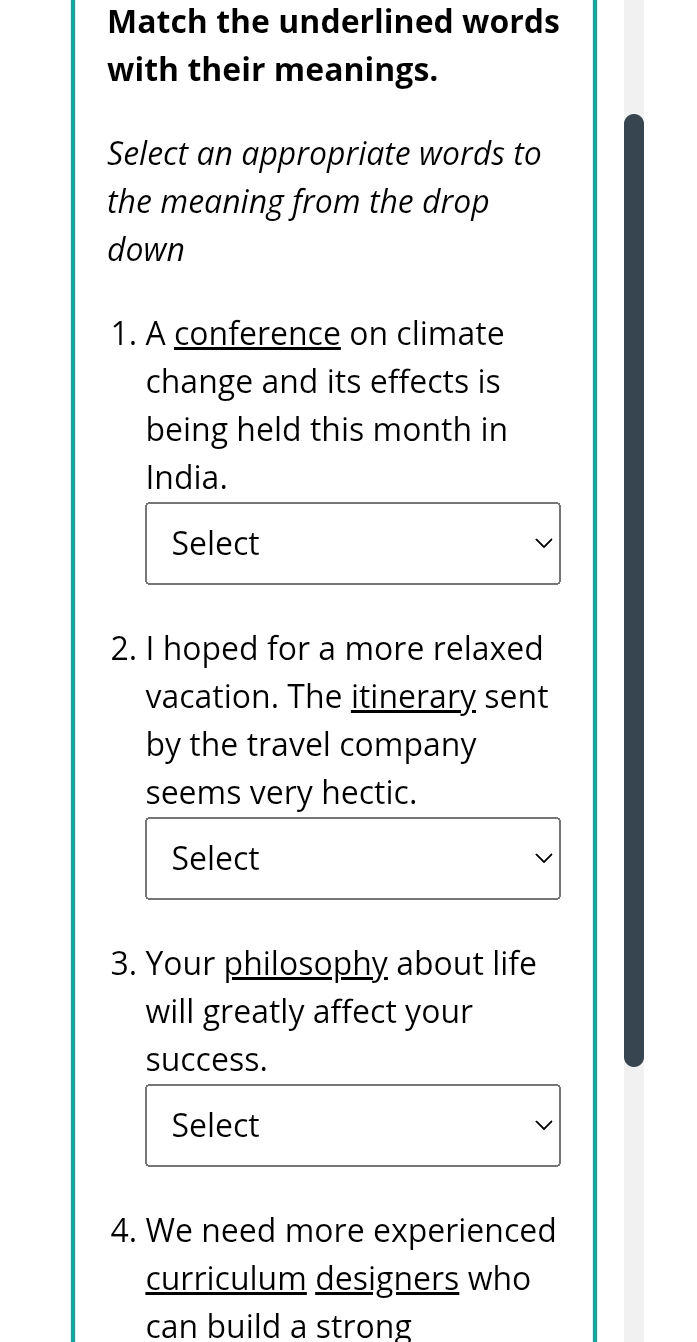This screenshot has height=1342, width=697.
Task: Click the instructions text in italics
Action: point(324,200)
